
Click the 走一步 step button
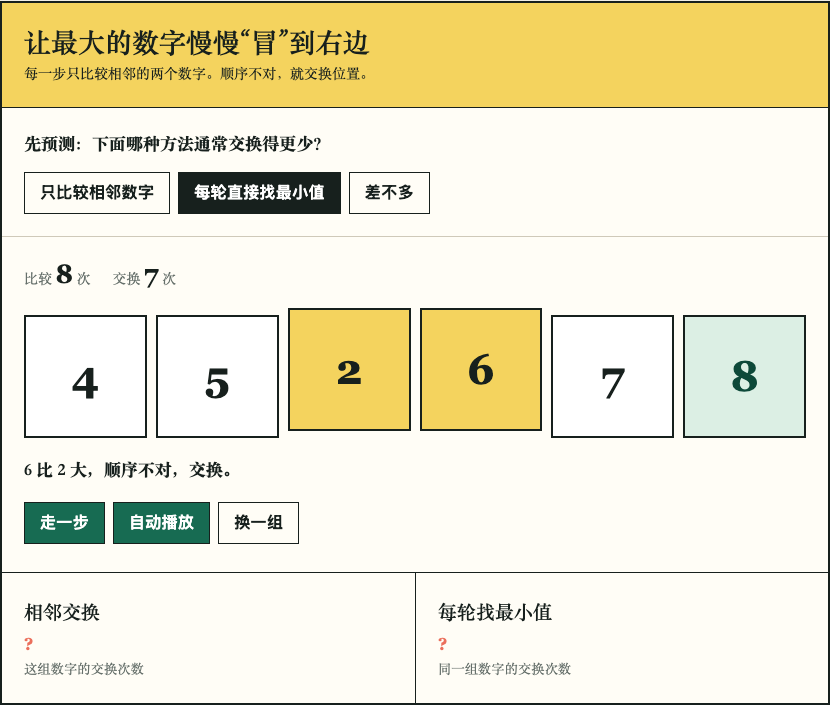[x=65, y=523]
